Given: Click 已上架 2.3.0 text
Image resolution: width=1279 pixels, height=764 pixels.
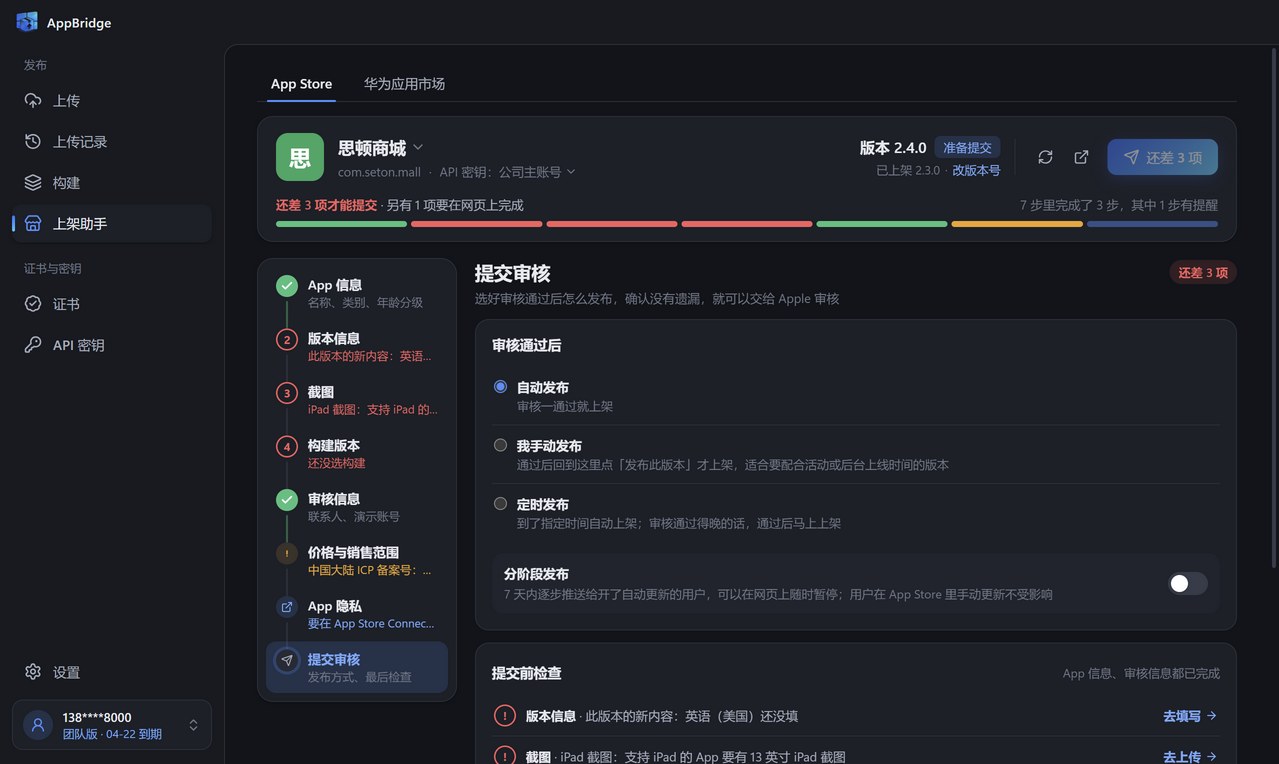Looking at the screenshot, I should click(x=908, y=171).
